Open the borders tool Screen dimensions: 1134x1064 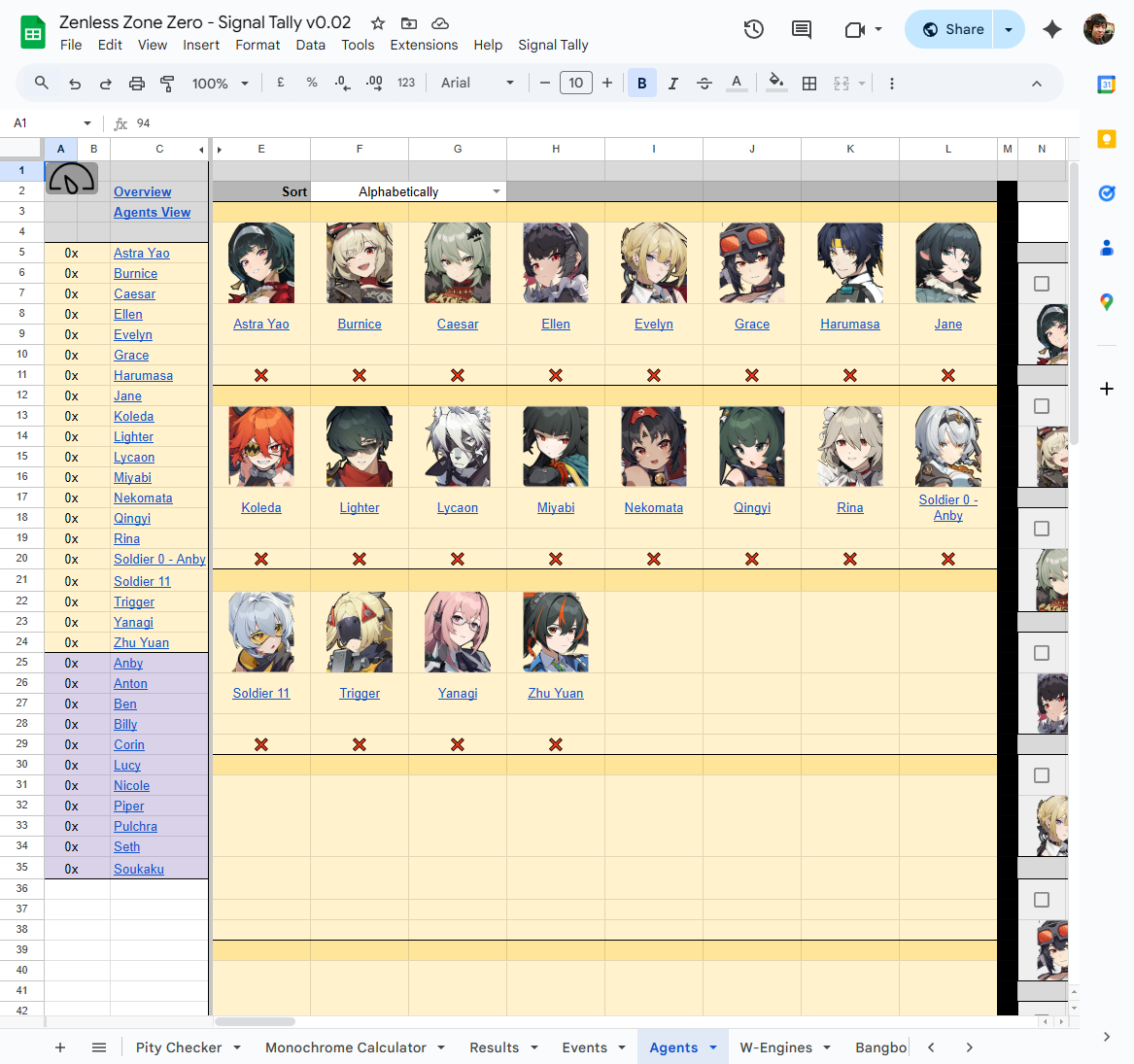[x=808, y=84]
